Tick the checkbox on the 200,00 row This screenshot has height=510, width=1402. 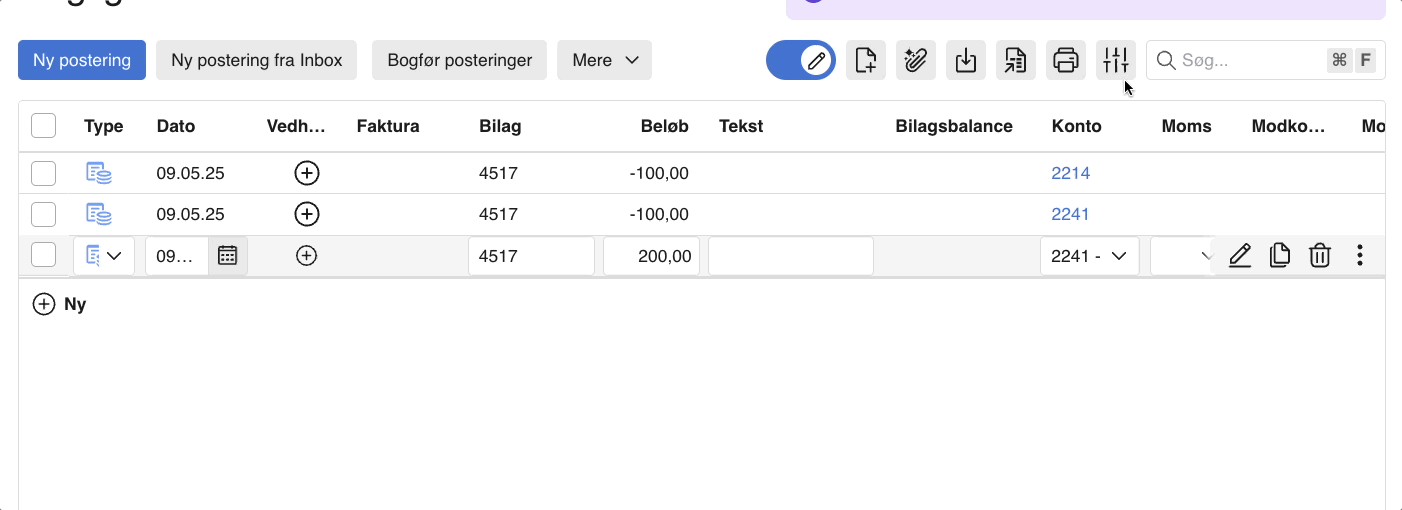43,256
